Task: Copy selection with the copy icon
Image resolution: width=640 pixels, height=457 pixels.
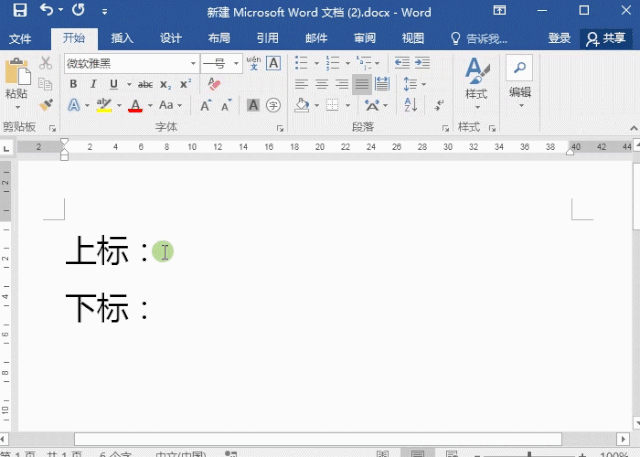Action: point(45,84)
